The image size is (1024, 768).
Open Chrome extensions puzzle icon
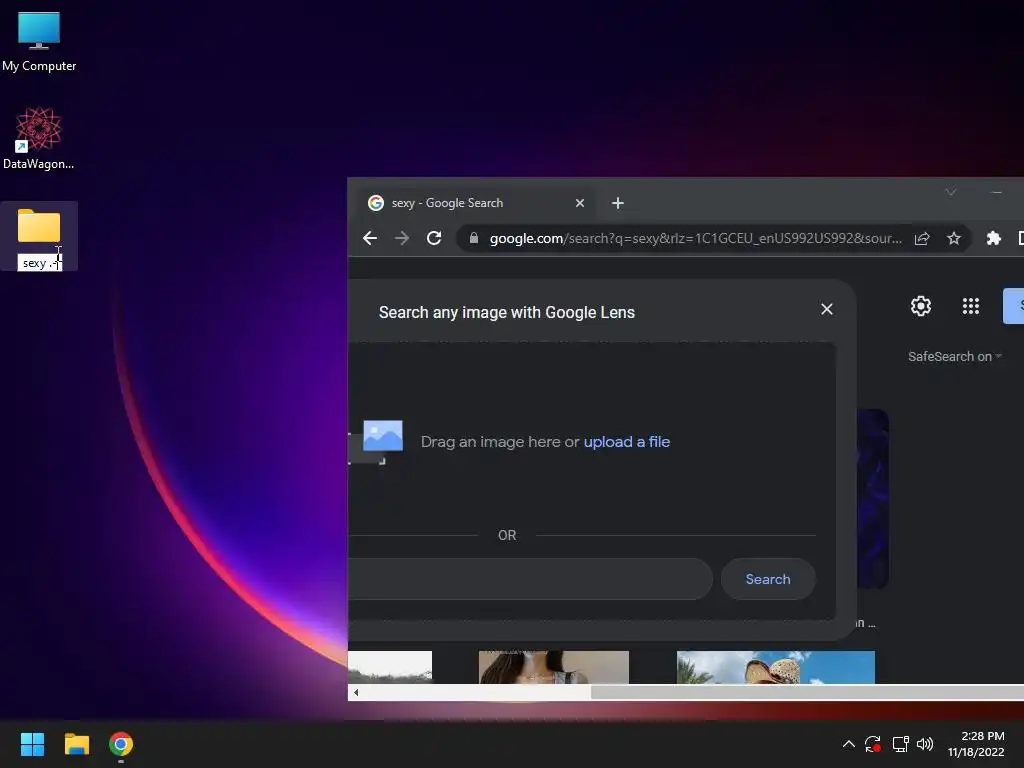pos(993,238)
